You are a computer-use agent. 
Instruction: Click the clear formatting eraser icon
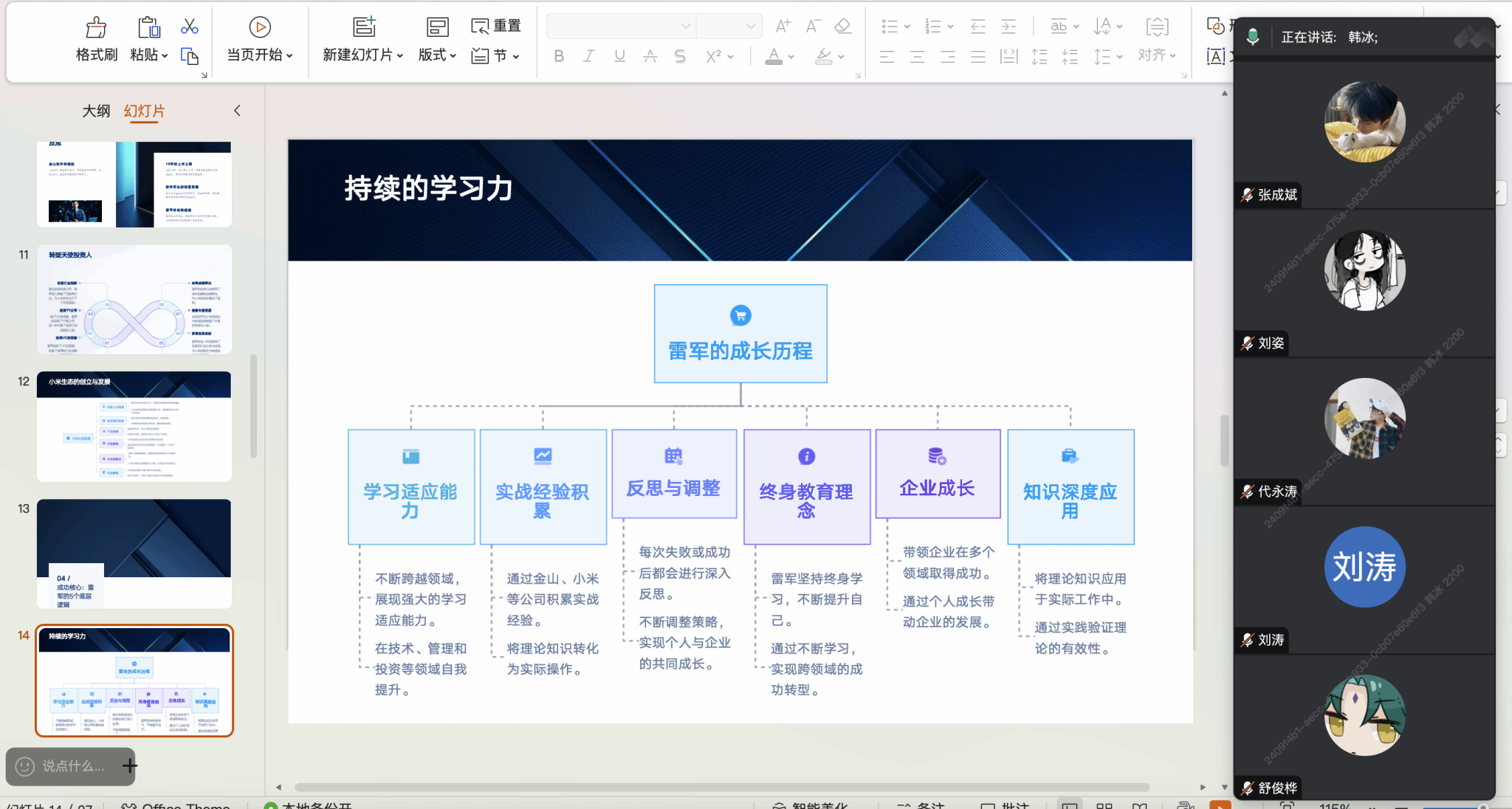tap(842, 27)
